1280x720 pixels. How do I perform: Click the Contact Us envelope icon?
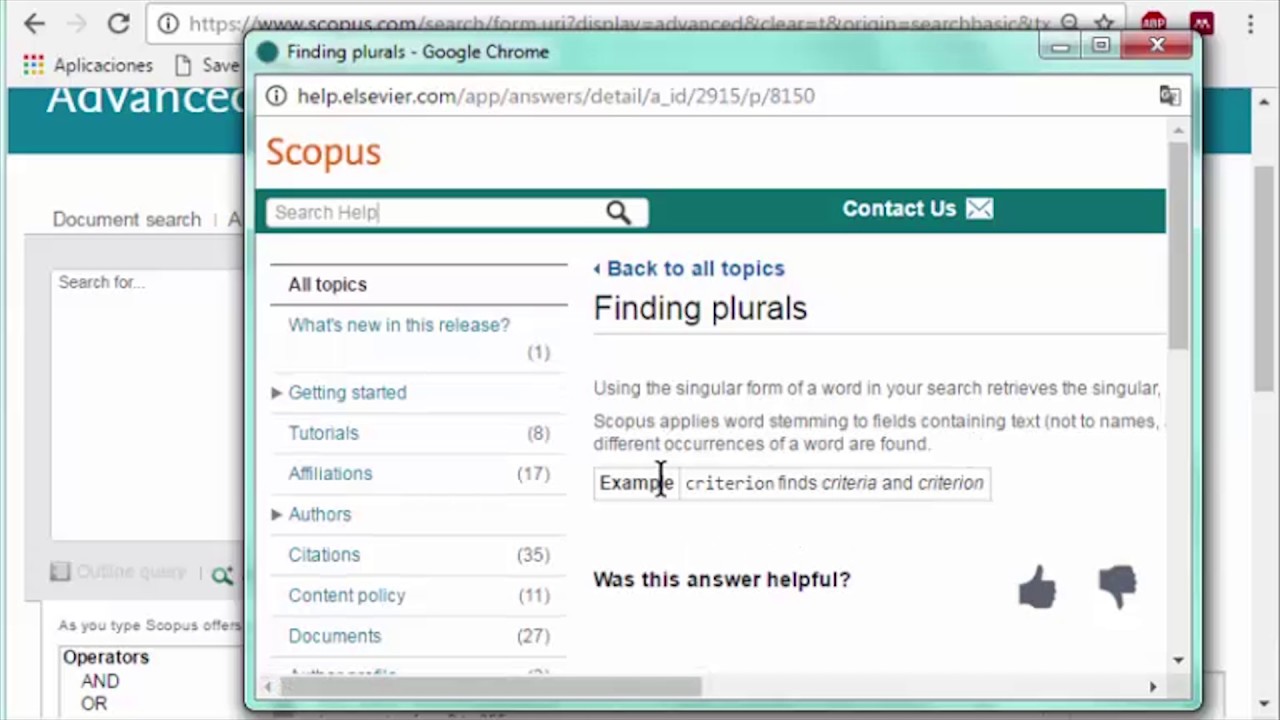980,209
